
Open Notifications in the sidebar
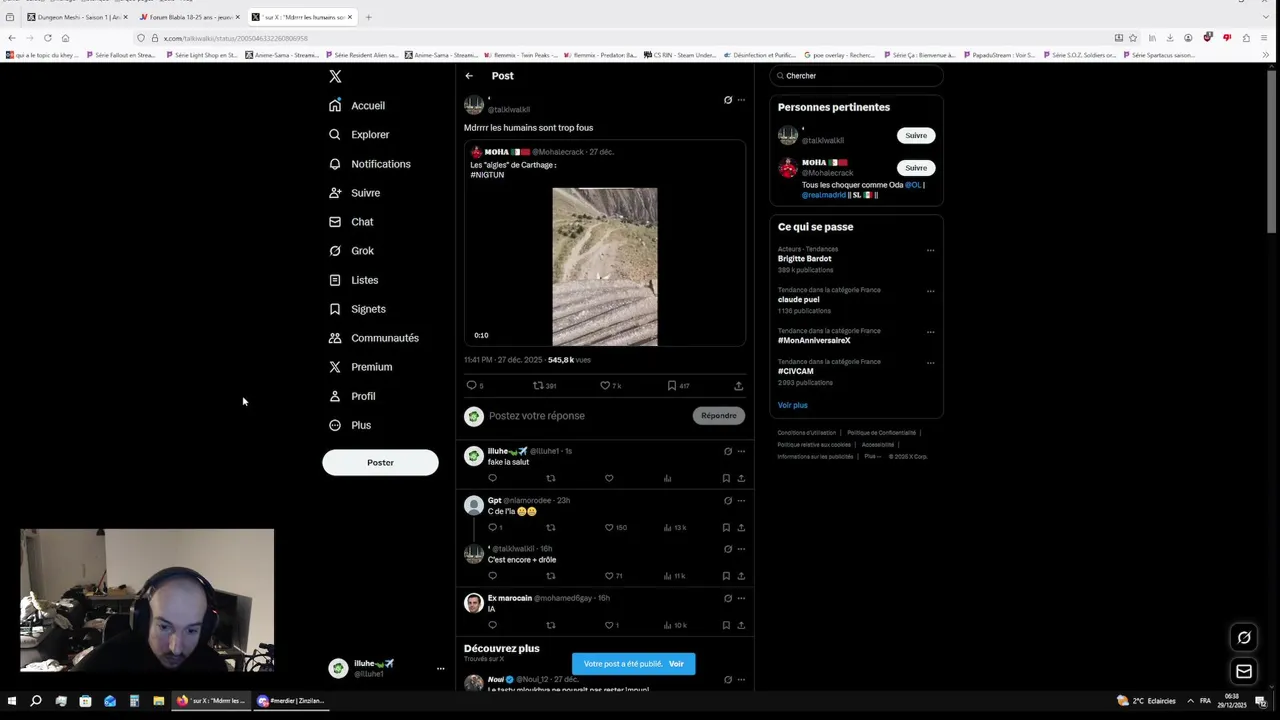pyautogui.click(x=369, y=164)
